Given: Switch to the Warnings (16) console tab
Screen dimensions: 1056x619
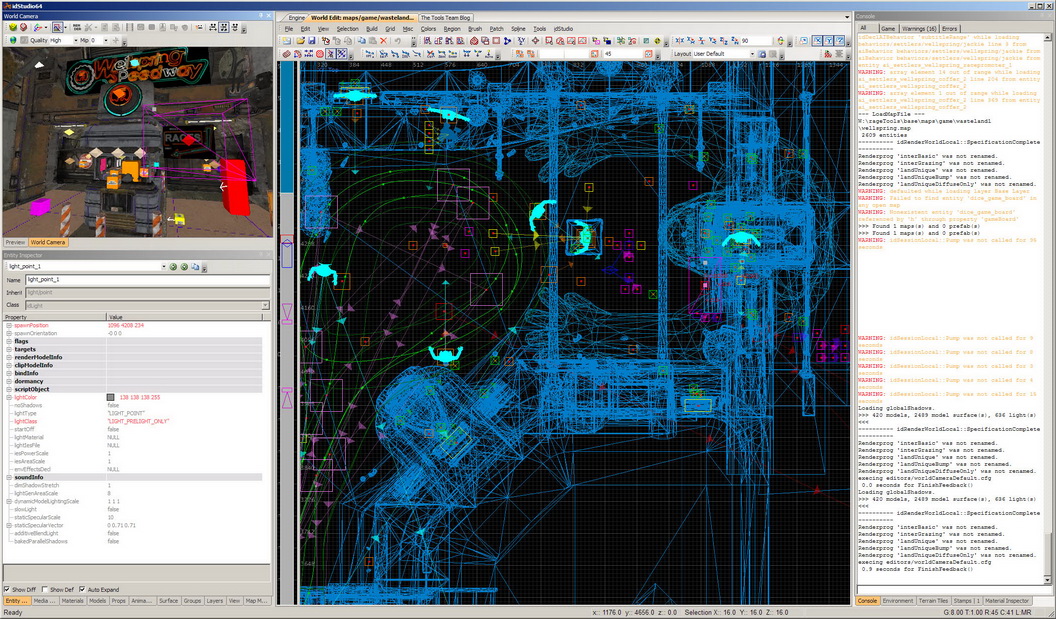Looking at the screenshot, I should tap(919, 28).
